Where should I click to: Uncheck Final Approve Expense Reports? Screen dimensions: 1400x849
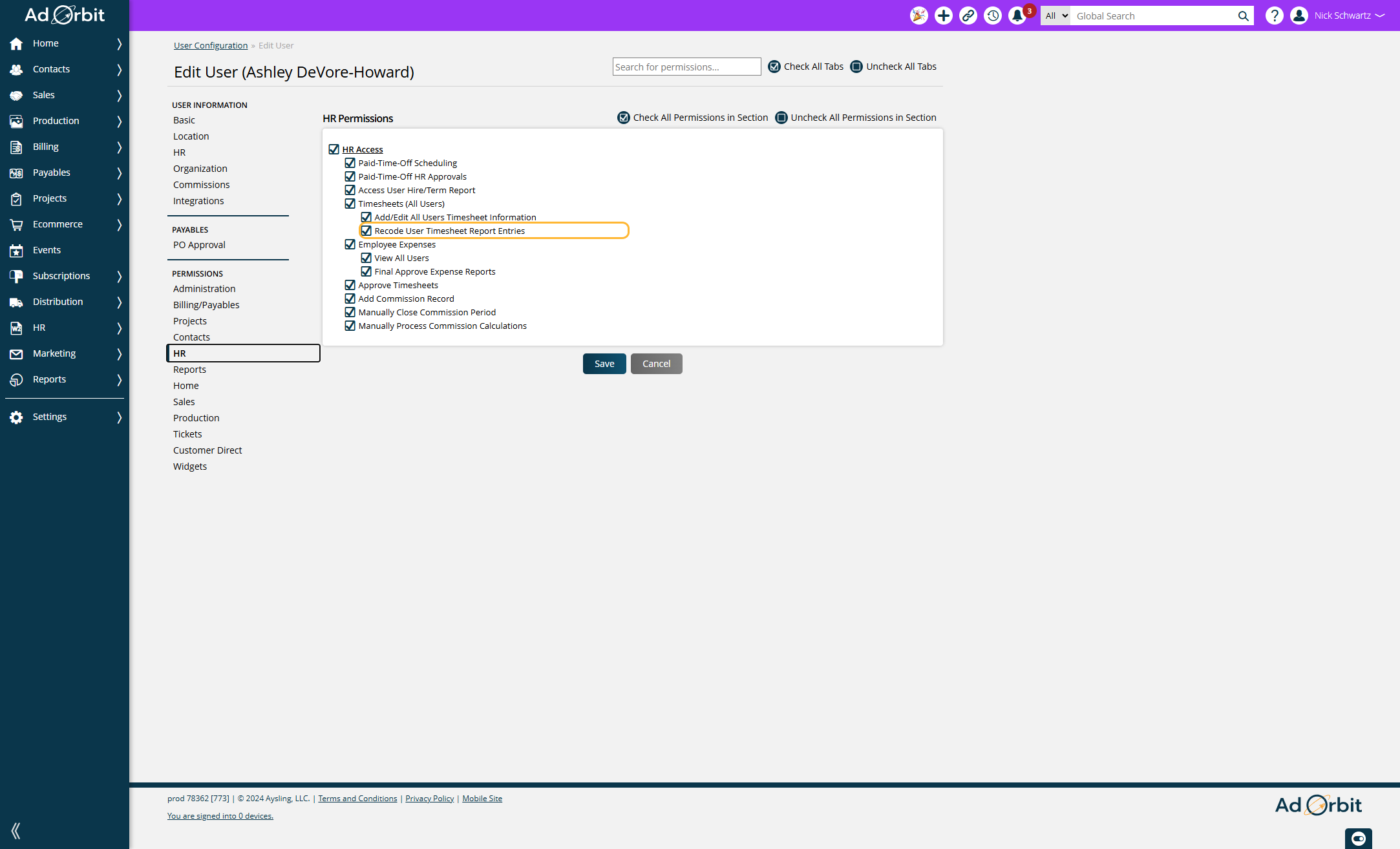click(366, 271)
